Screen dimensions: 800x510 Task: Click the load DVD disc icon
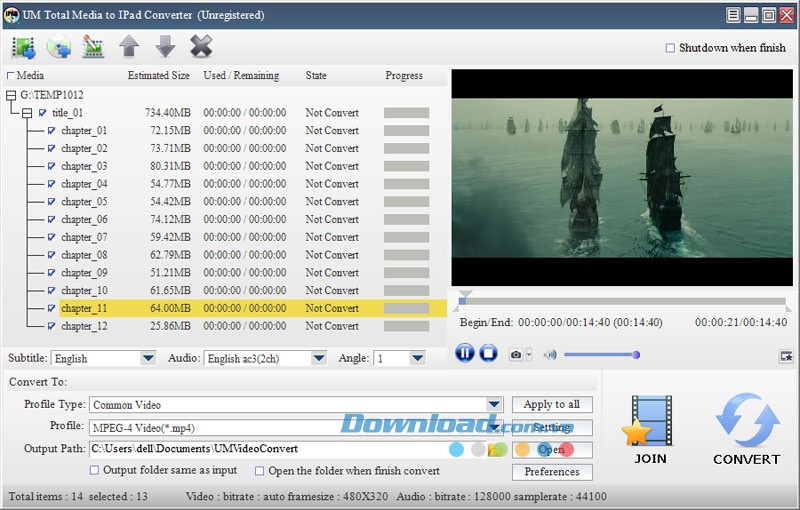pos(59,47)
